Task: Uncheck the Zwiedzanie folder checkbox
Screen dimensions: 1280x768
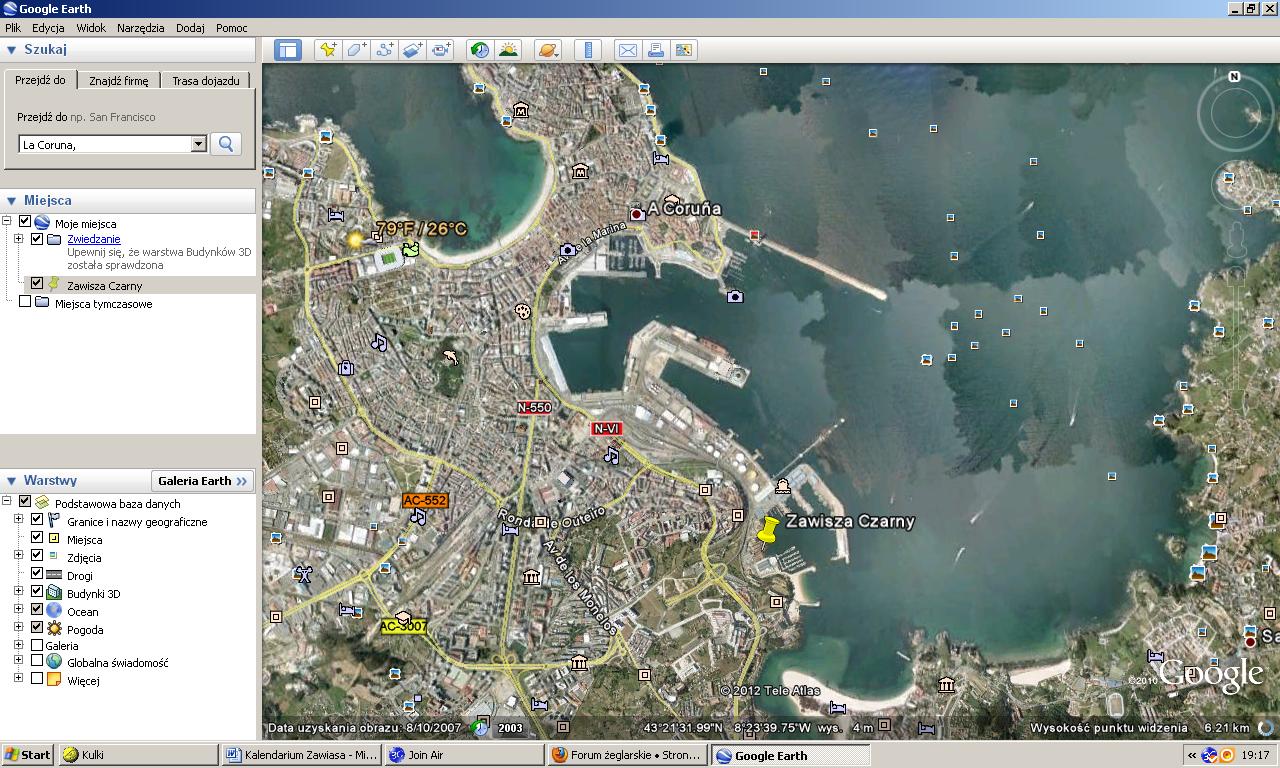Action: 37,239
